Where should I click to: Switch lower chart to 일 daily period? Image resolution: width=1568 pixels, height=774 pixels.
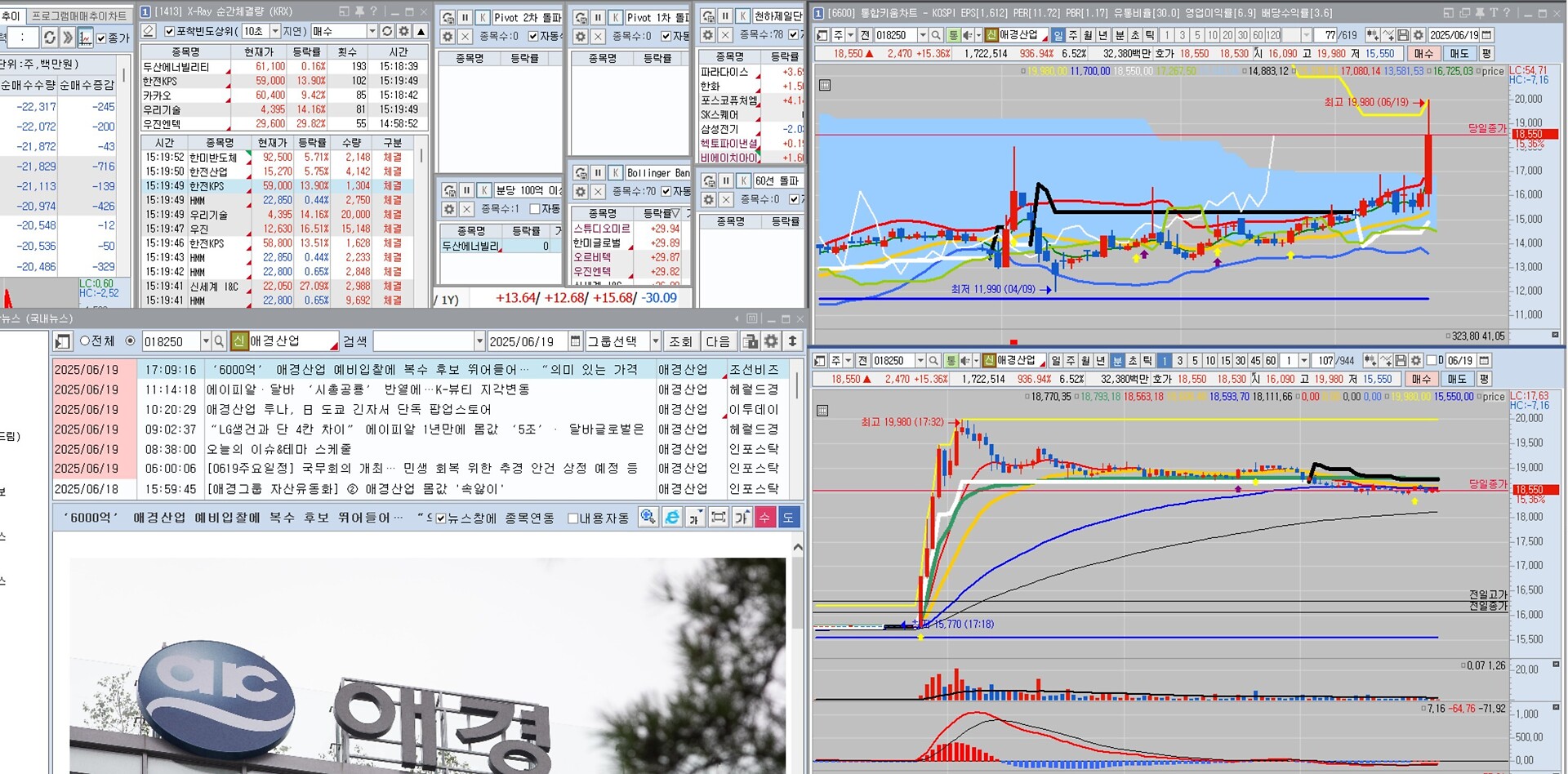[x=1056, y=360]
